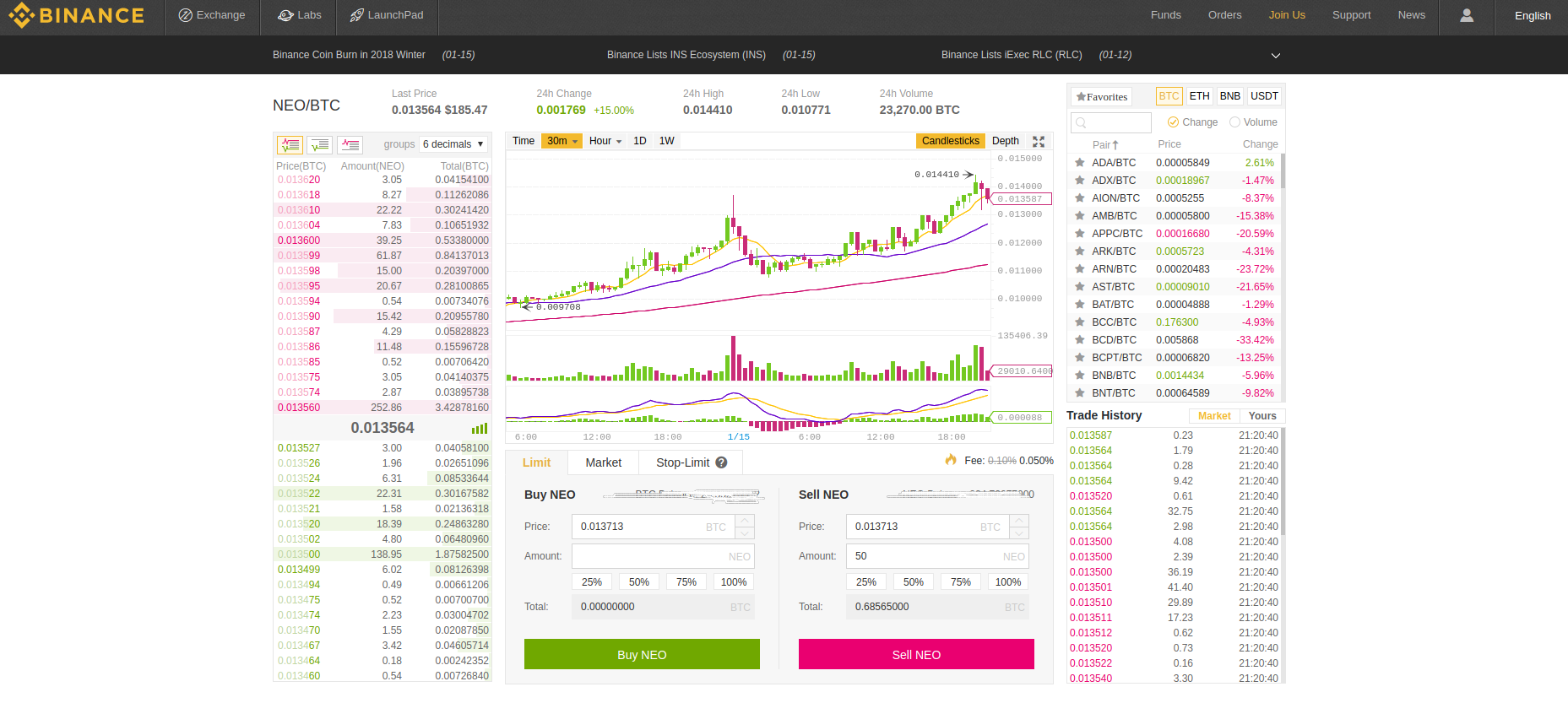Open the Funds link
Screen dimensions: 1568x703
(x=1165, y=15)
